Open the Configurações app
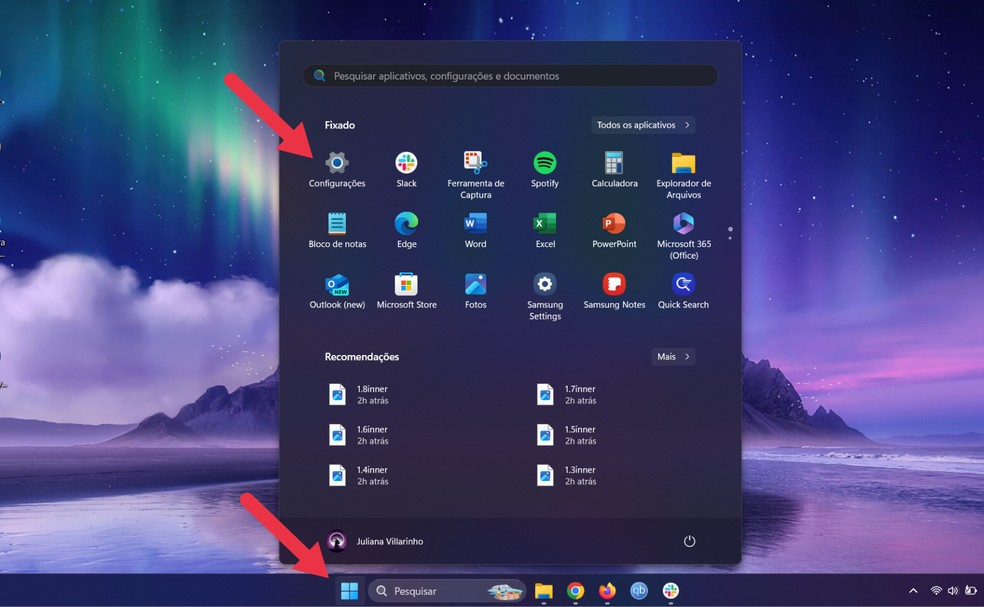Viewport: 984px width, 607px height. tap(337, 169)
